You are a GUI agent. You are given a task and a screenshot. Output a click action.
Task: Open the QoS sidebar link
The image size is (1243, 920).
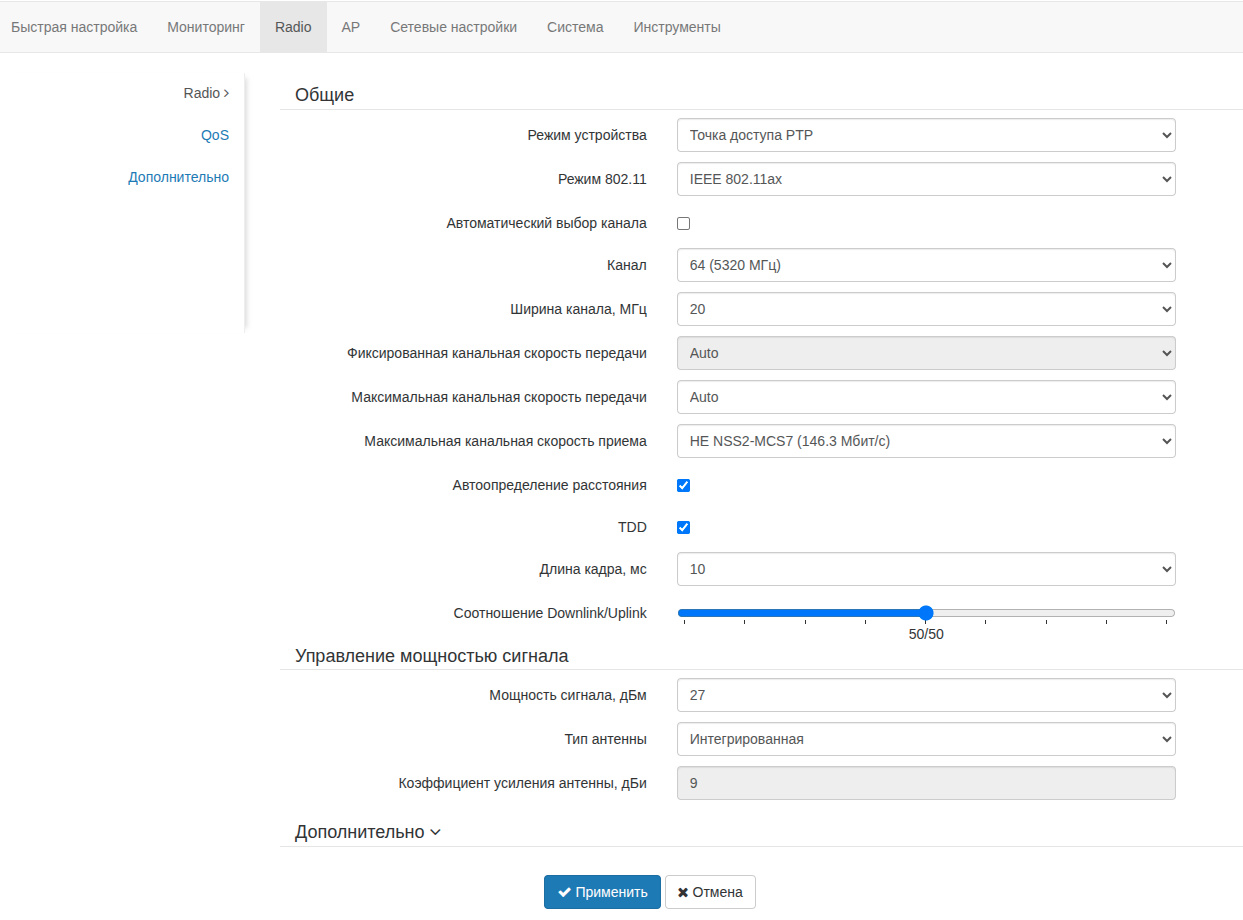pyautogui.click(x=215, y=135)
